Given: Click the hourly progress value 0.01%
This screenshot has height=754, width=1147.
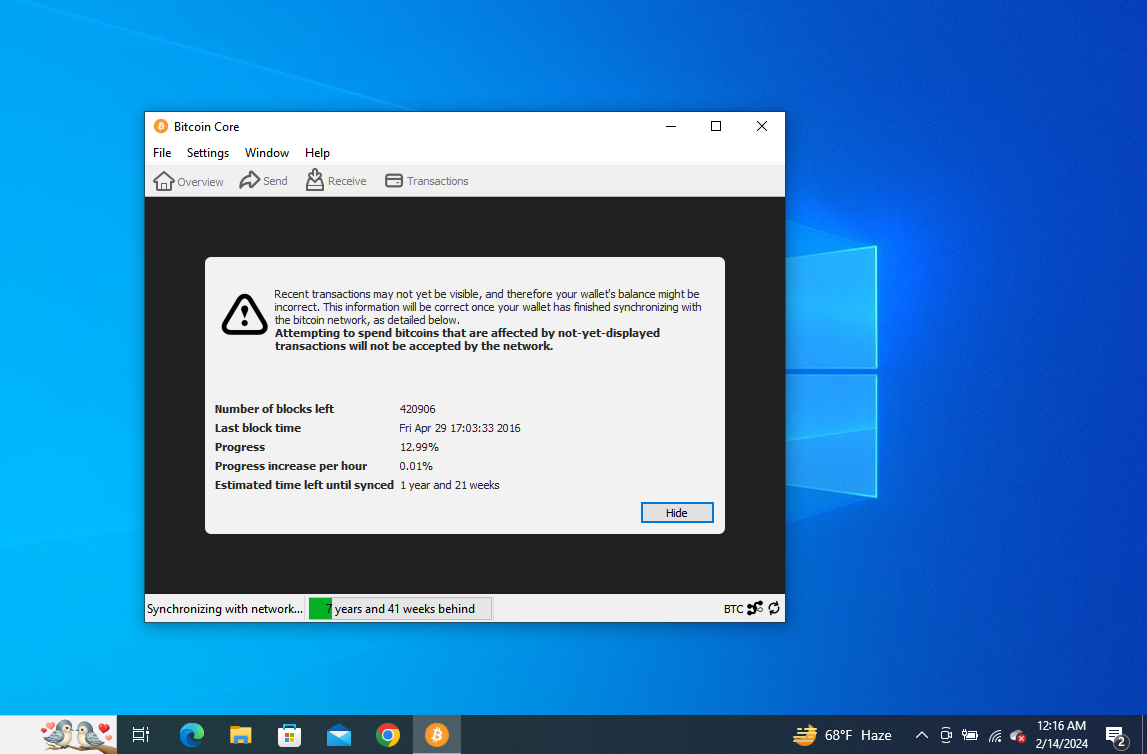Looking at the screenshot, I should point(416,466).
